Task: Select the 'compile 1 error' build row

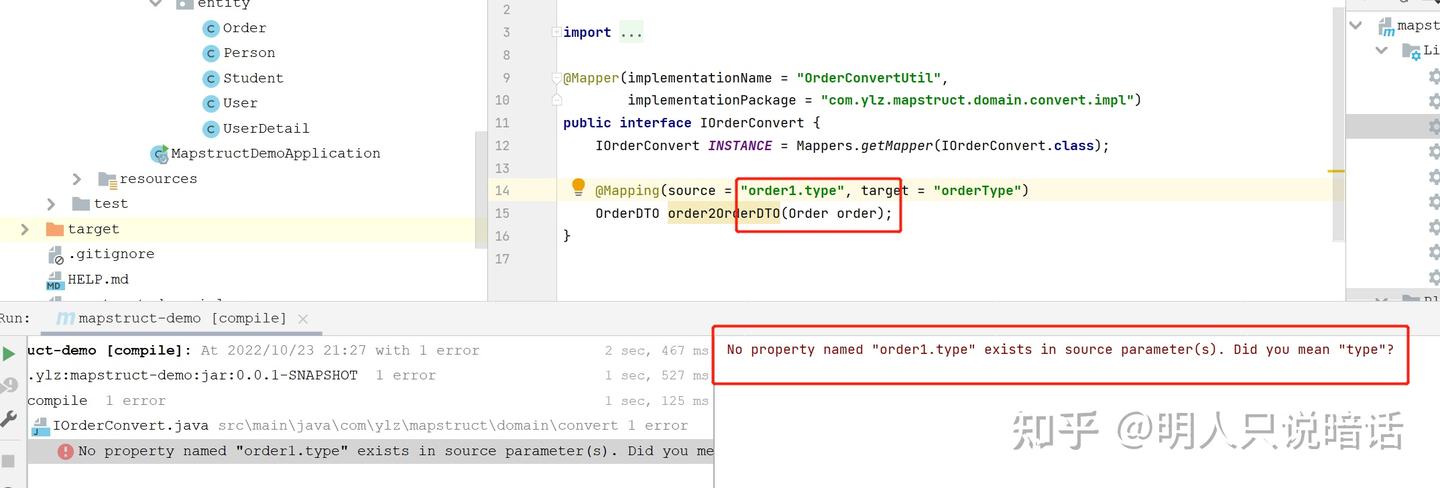Action: click(x=370, y=400)
